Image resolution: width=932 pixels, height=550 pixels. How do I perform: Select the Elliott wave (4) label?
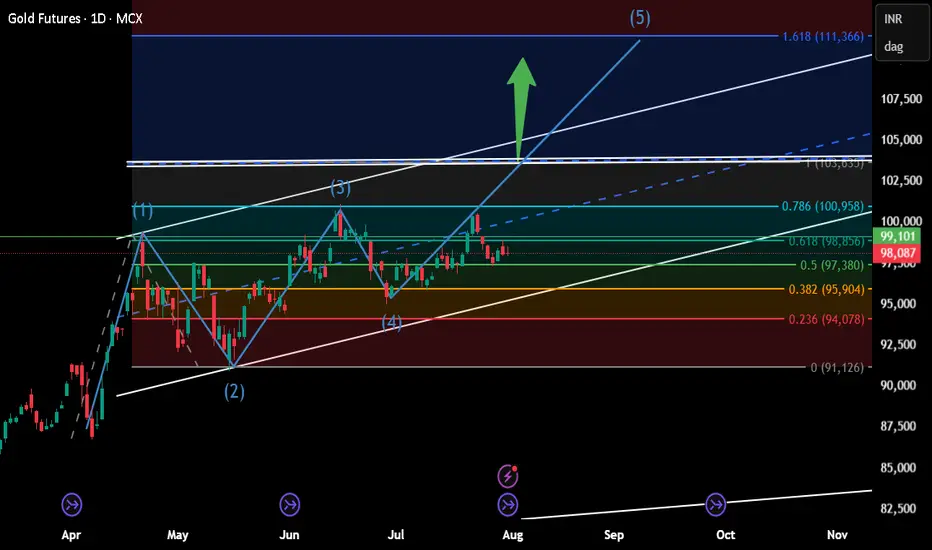coord(392,323)
